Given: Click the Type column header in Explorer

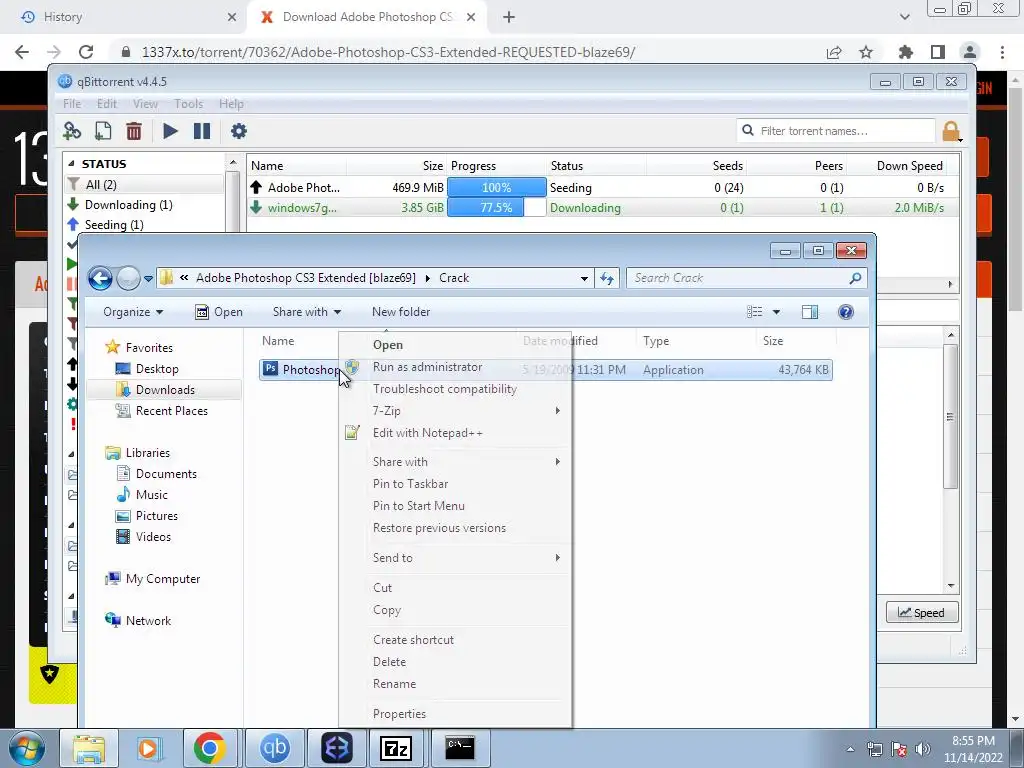Looking at the screenshot, I should pyautogui.click(x=696, y=341).
